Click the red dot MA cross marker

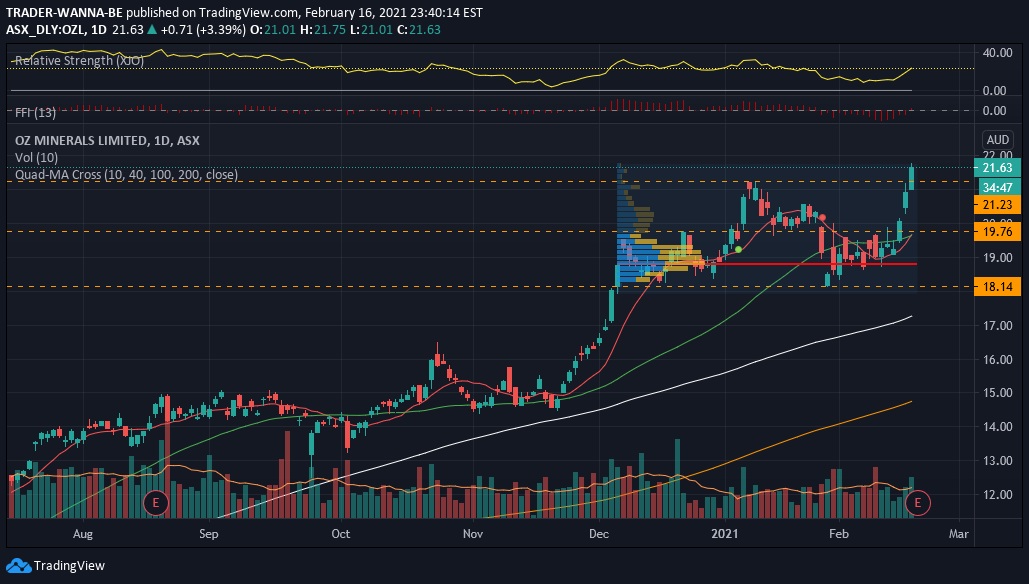click(822, 217)
